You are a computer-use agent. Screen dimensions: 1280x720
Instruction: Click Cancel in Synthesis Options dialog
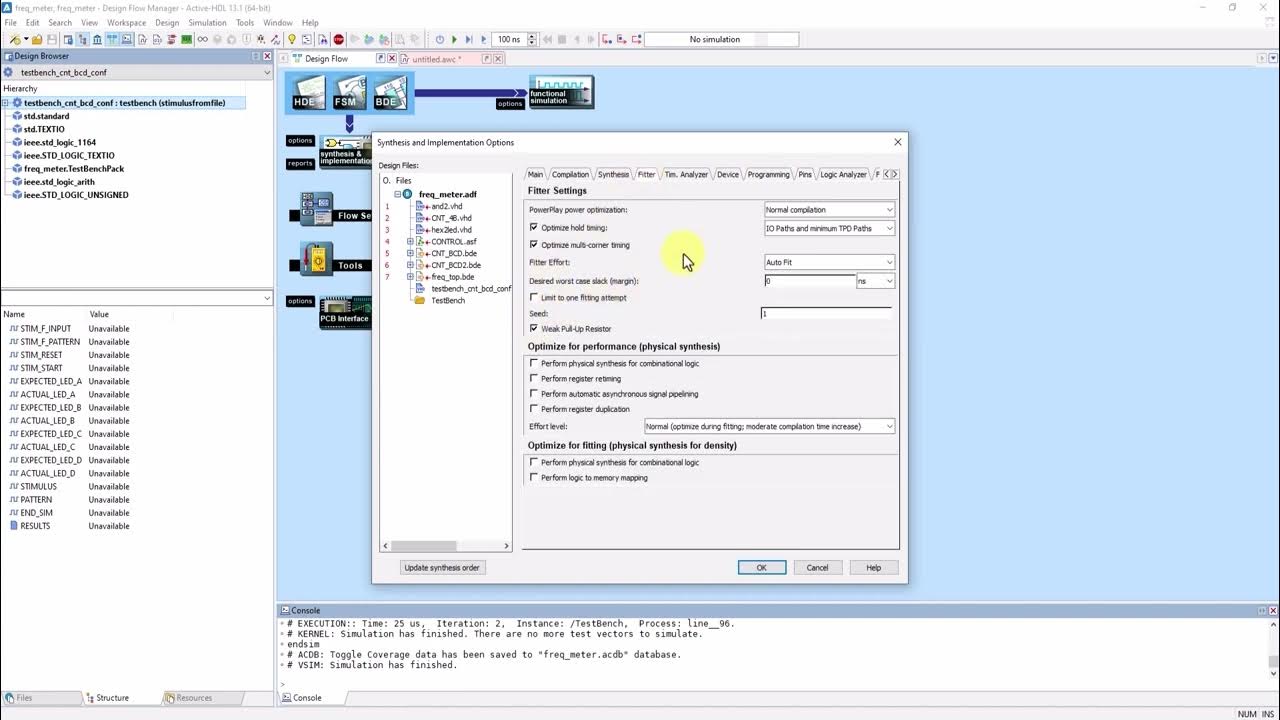tap(817, 567)
